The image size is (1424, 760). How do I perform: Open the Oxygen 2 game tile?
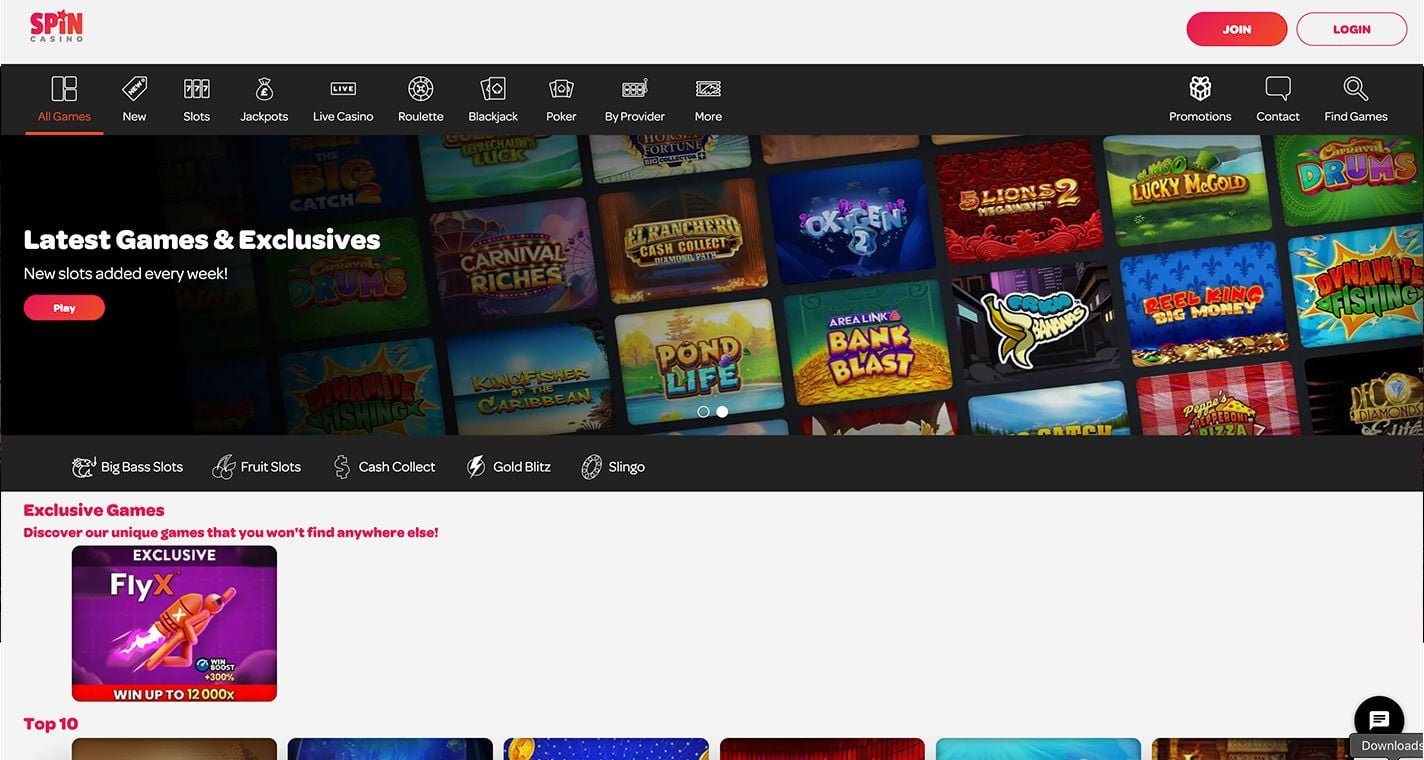850,221
